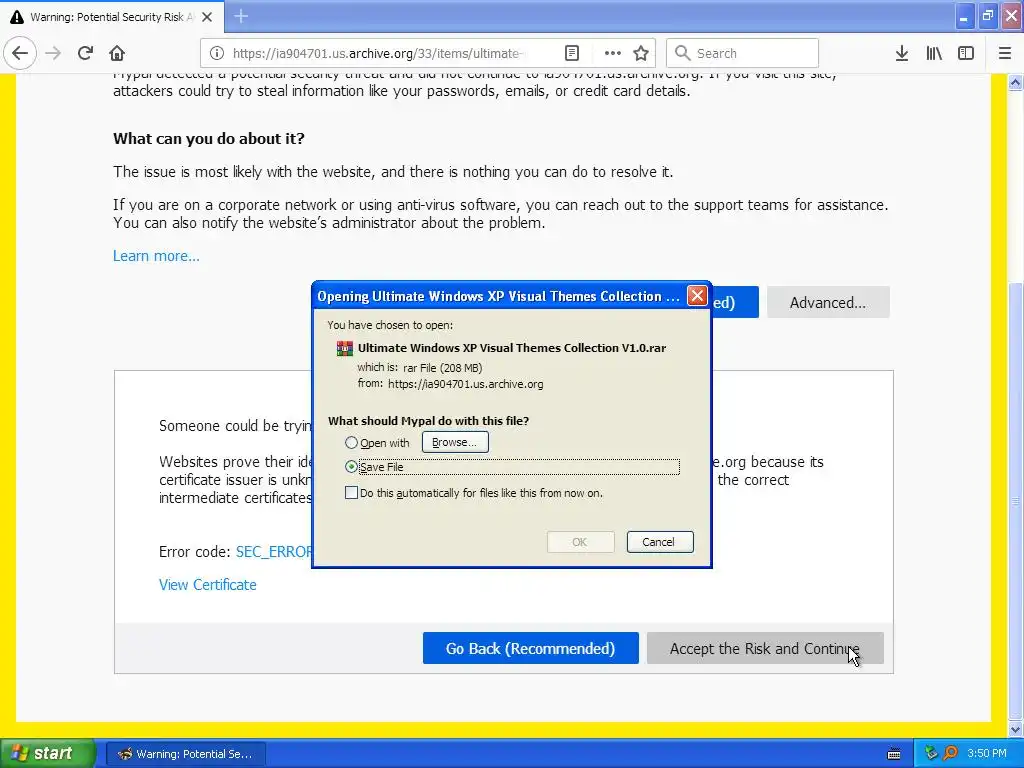Toggle Reader View icon in the address bar
This screenshot has height=768, width=1024.
click(x=572, y=53)
